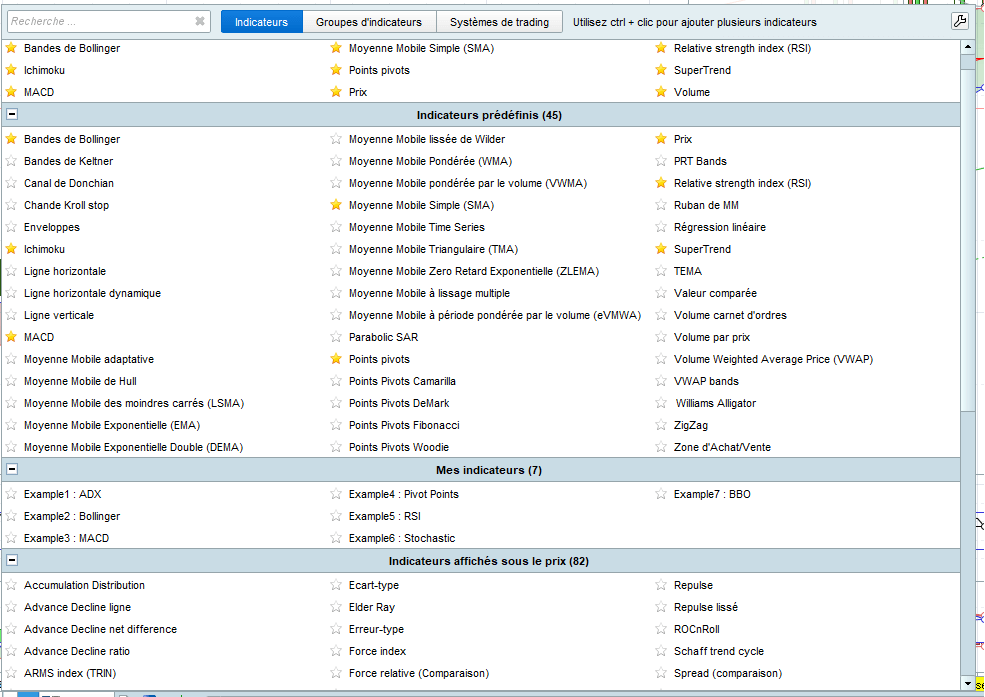Star the Example1 : ADX indicator

pos(11,494)
